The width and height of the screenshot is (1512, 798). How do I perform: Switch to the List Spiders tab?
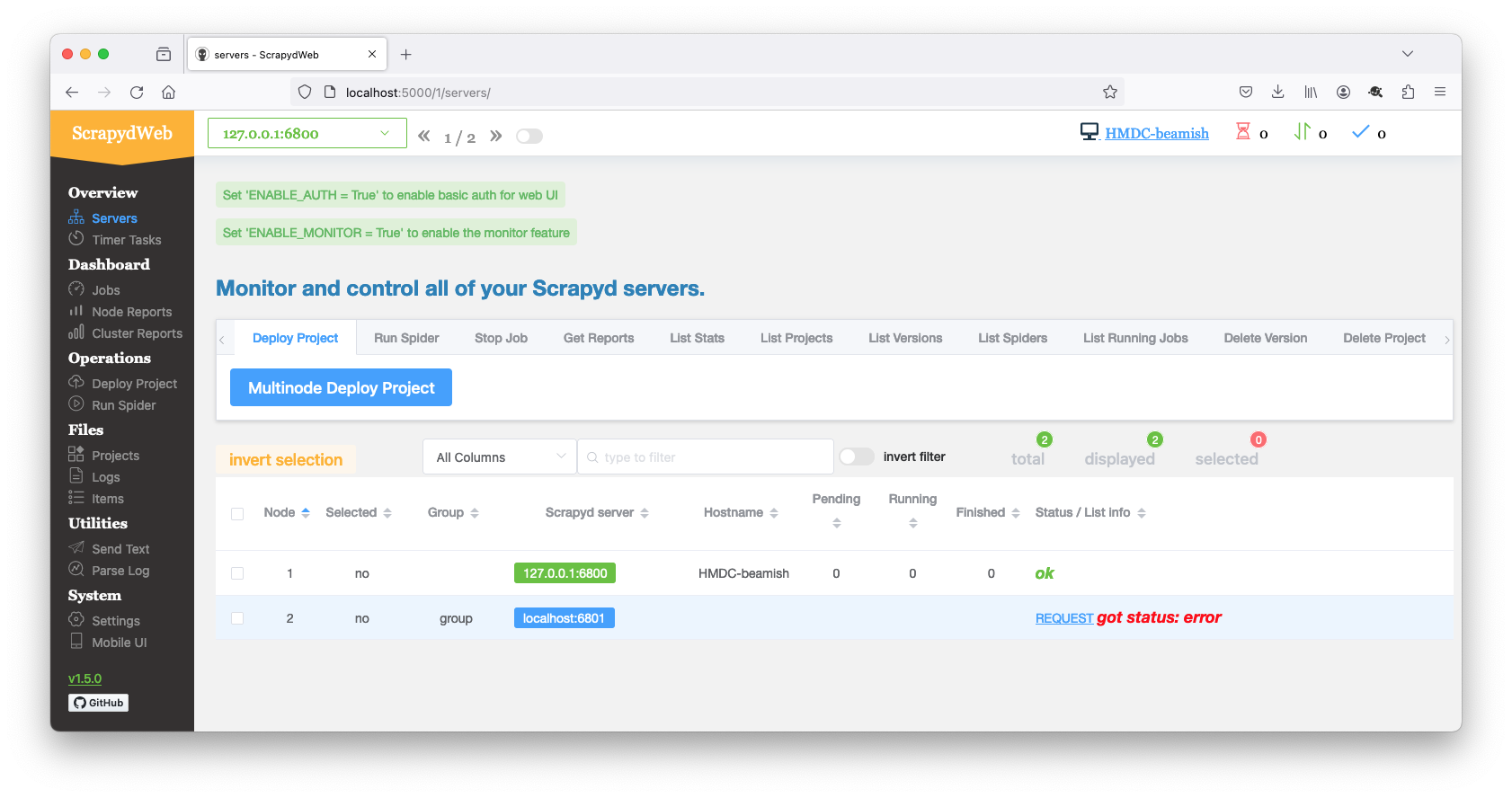[x=1012, y=338]
